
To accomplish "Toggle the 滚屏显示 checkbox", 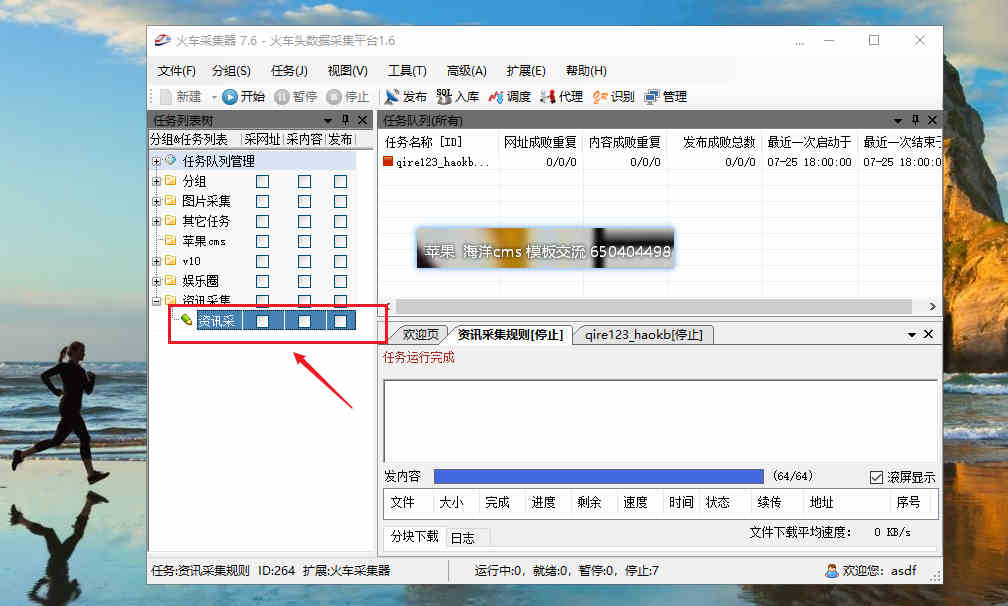I will pyautogui.click(x=876, y=478).
